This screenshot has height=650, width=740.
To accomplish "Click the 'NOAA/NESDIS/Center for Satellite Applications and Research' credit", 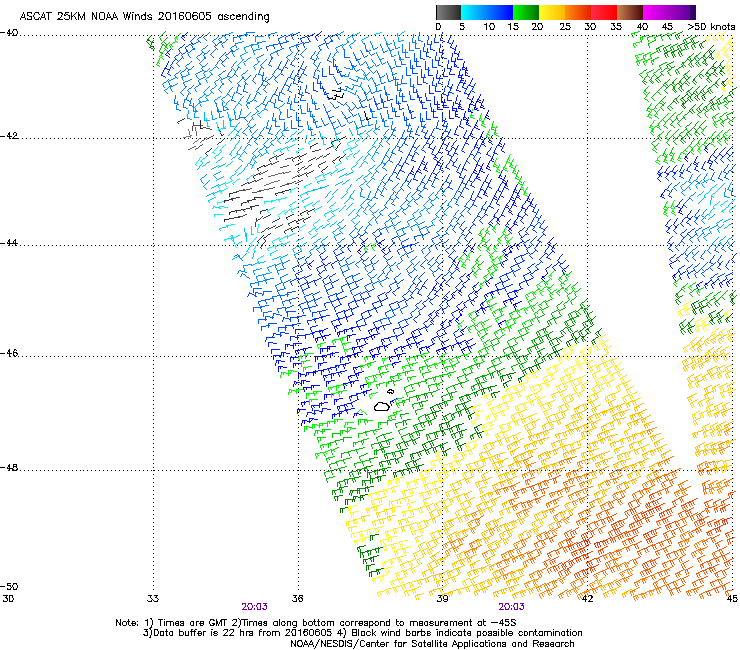I will (432, 644).
